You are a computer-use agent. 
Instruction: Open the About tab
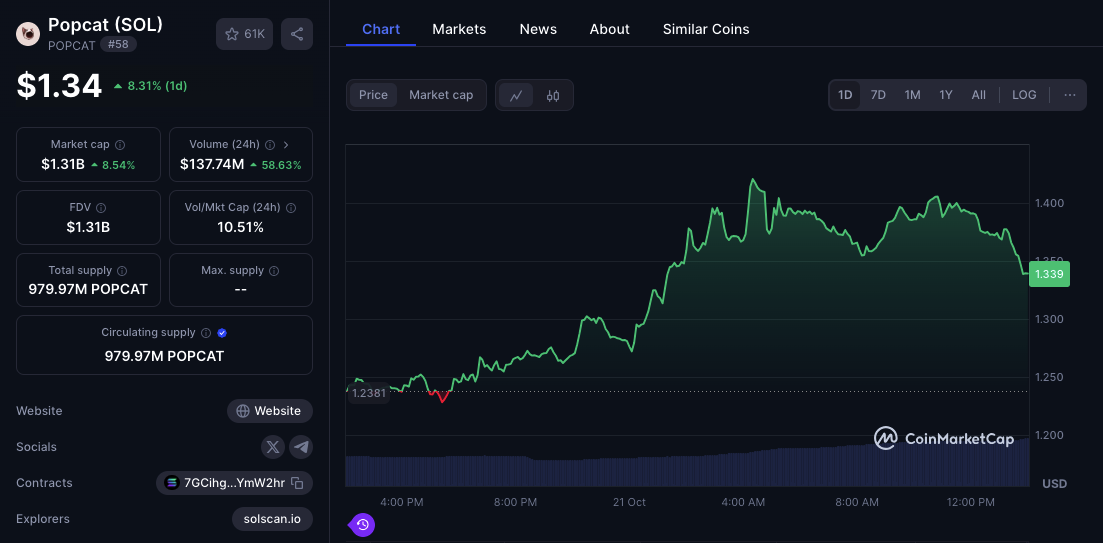point(609,30)
